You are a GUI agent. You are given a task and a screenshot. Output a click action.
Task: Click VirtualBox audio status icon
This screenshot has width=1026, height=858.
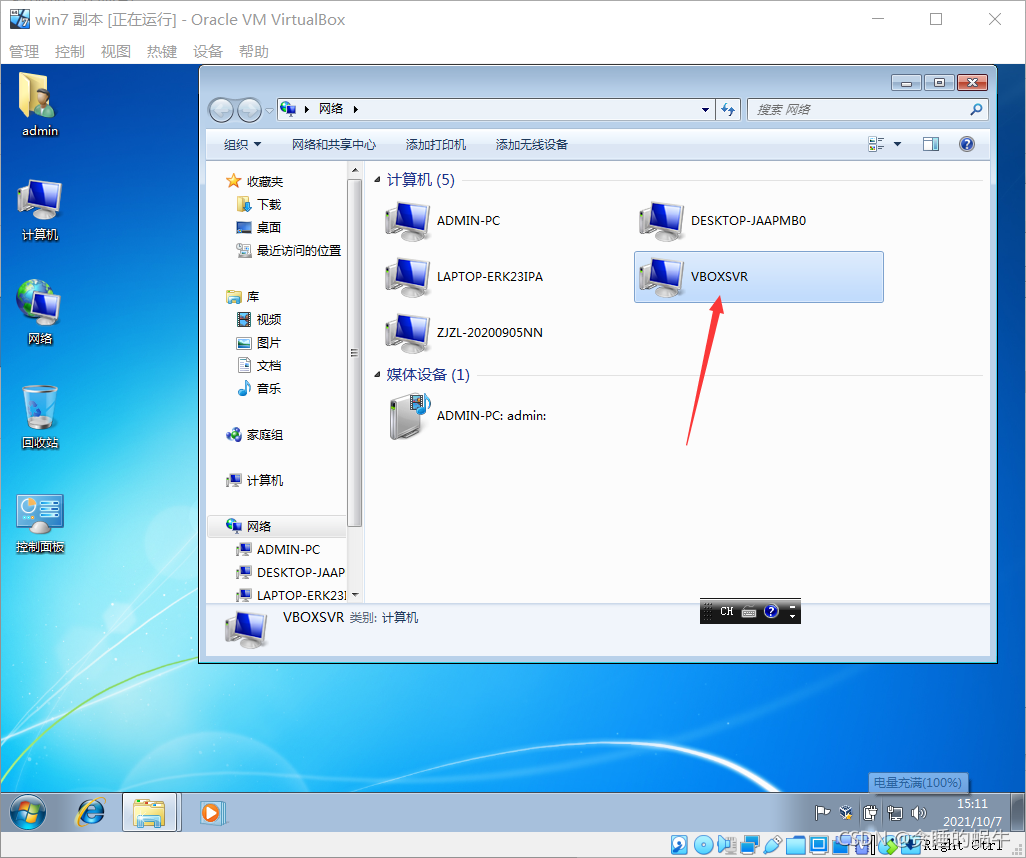pyautogui.click(x=726, y=845)
